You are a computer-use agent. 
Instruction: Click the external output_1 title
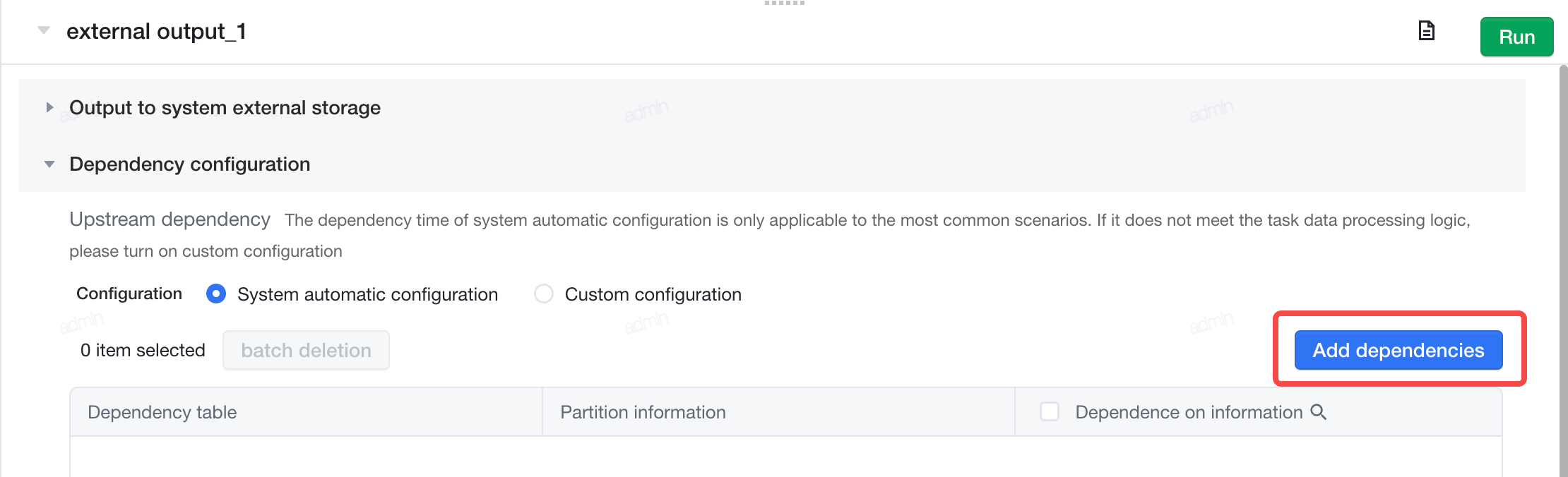tap(156, 31)
